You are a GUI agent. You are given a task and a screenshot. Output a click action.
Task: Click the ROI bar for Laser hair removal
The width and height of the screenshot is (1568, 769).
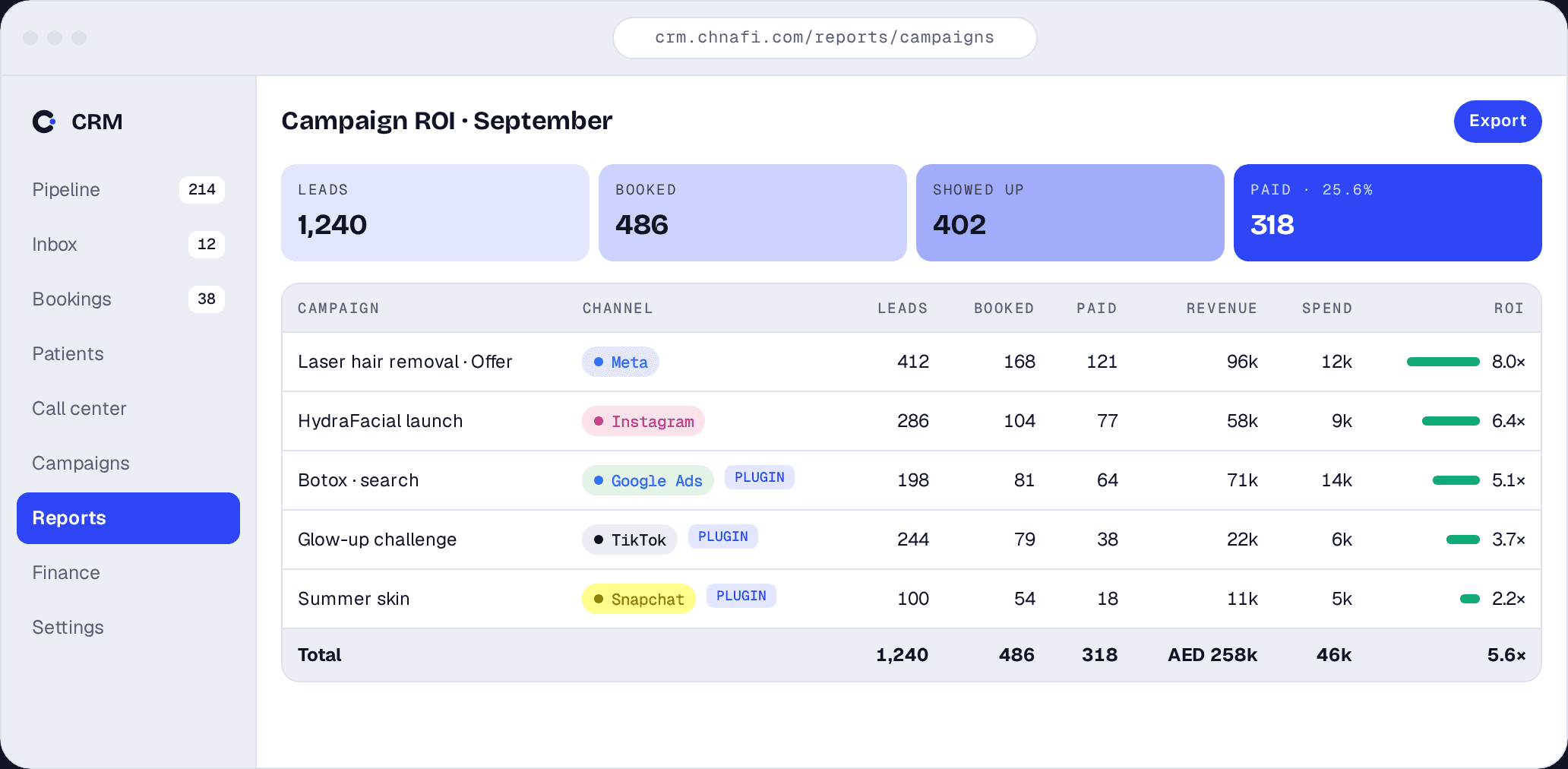1443,362
